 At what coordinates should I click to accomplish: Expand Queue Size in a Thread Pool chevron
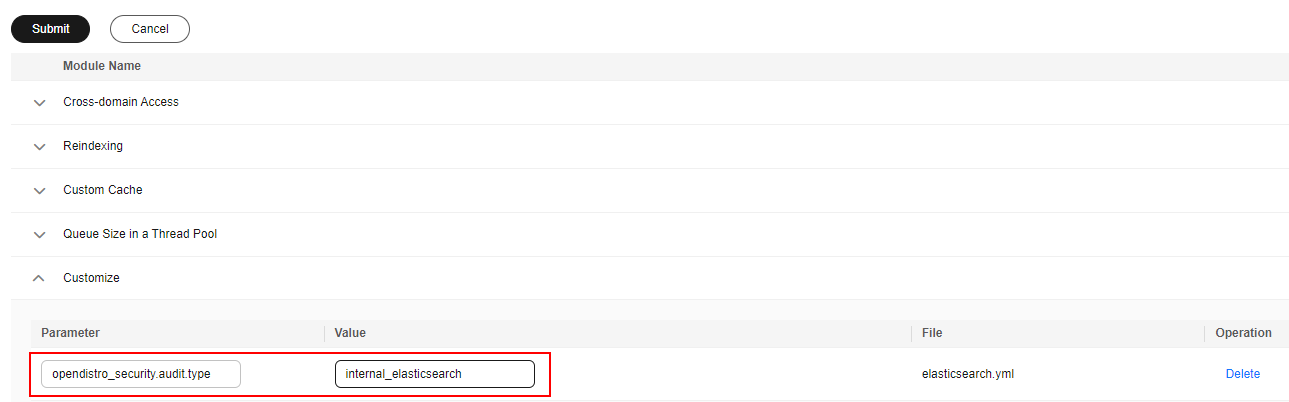click(40, 235)
